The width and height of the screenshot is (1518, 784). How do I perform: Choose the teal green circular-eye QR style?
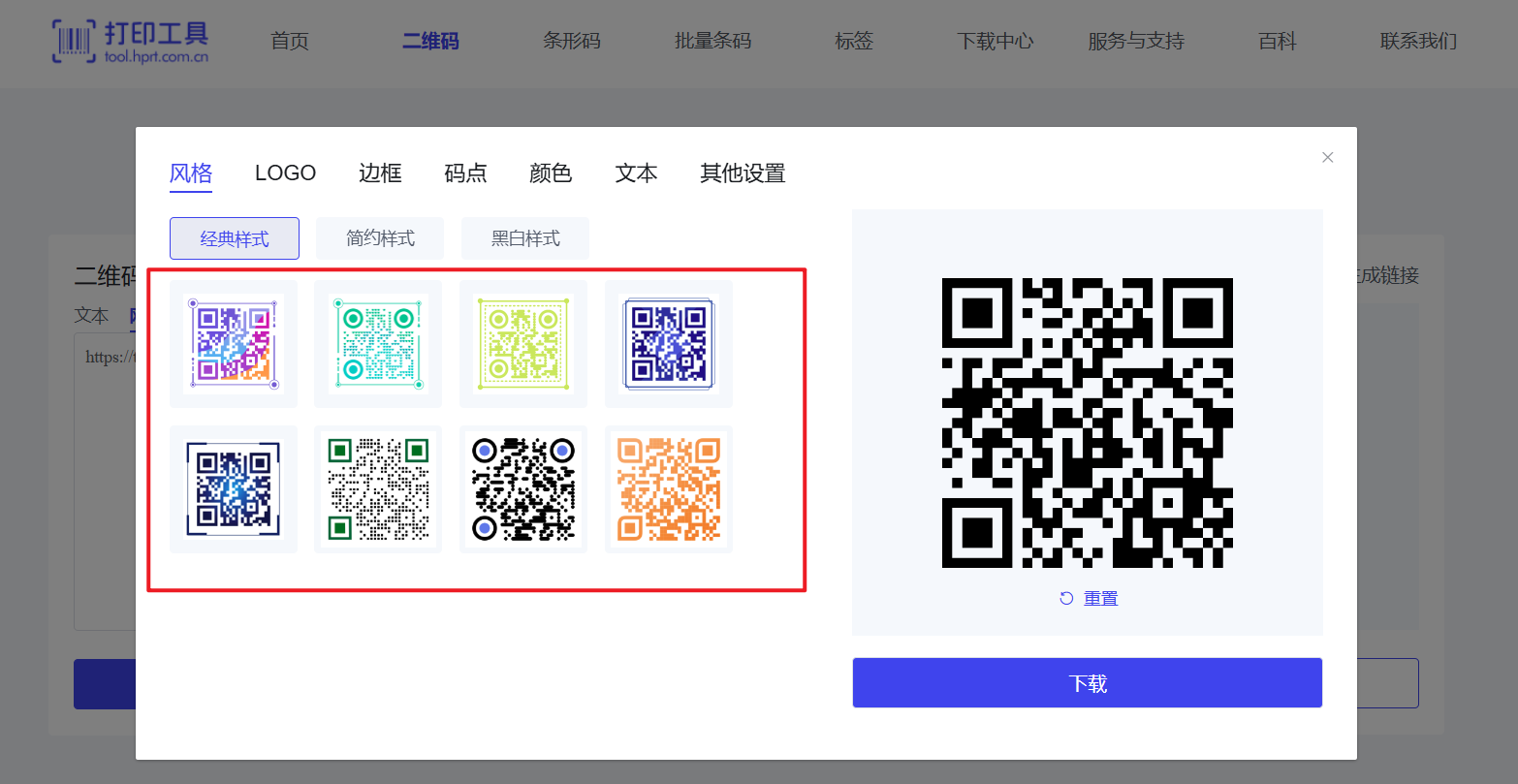tap(378, 344)
